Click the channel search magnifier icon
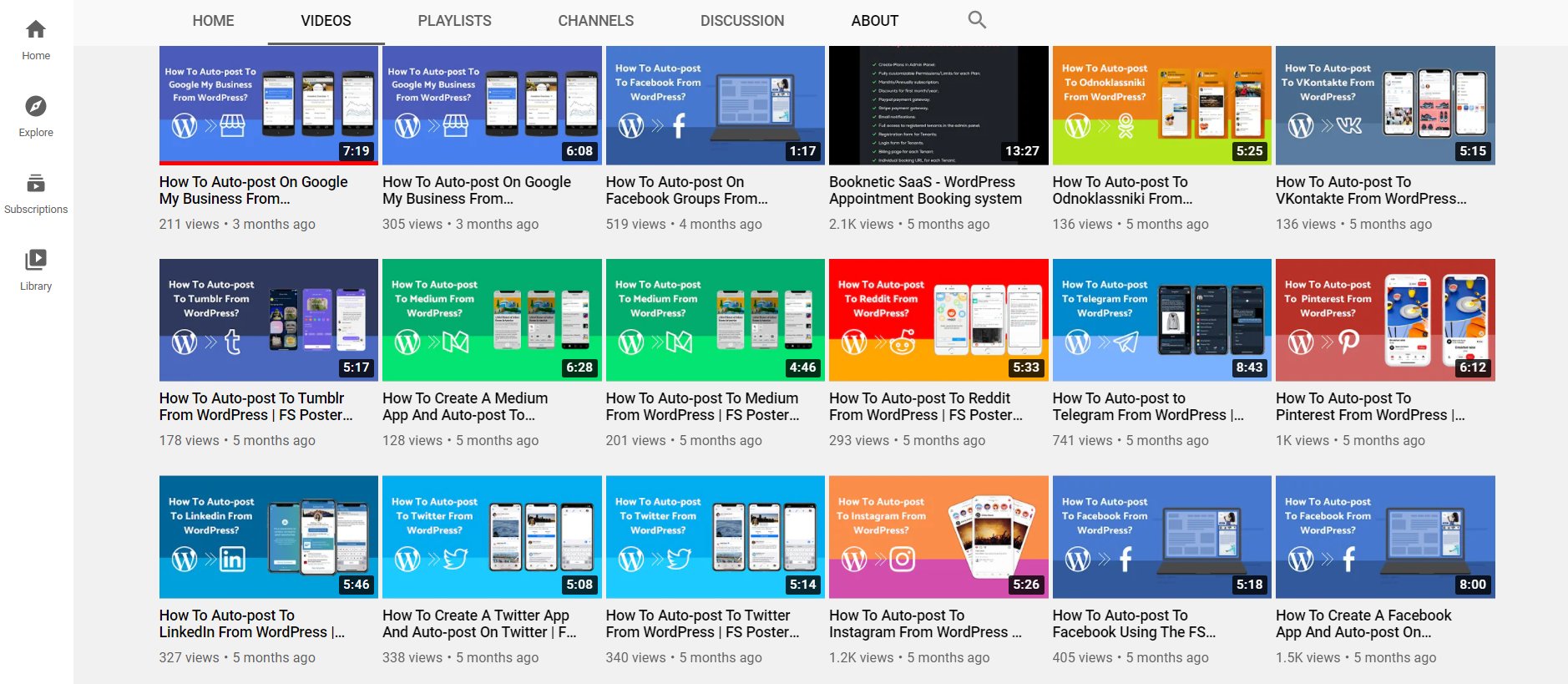 pyautogui.click(x=977, y=20)
